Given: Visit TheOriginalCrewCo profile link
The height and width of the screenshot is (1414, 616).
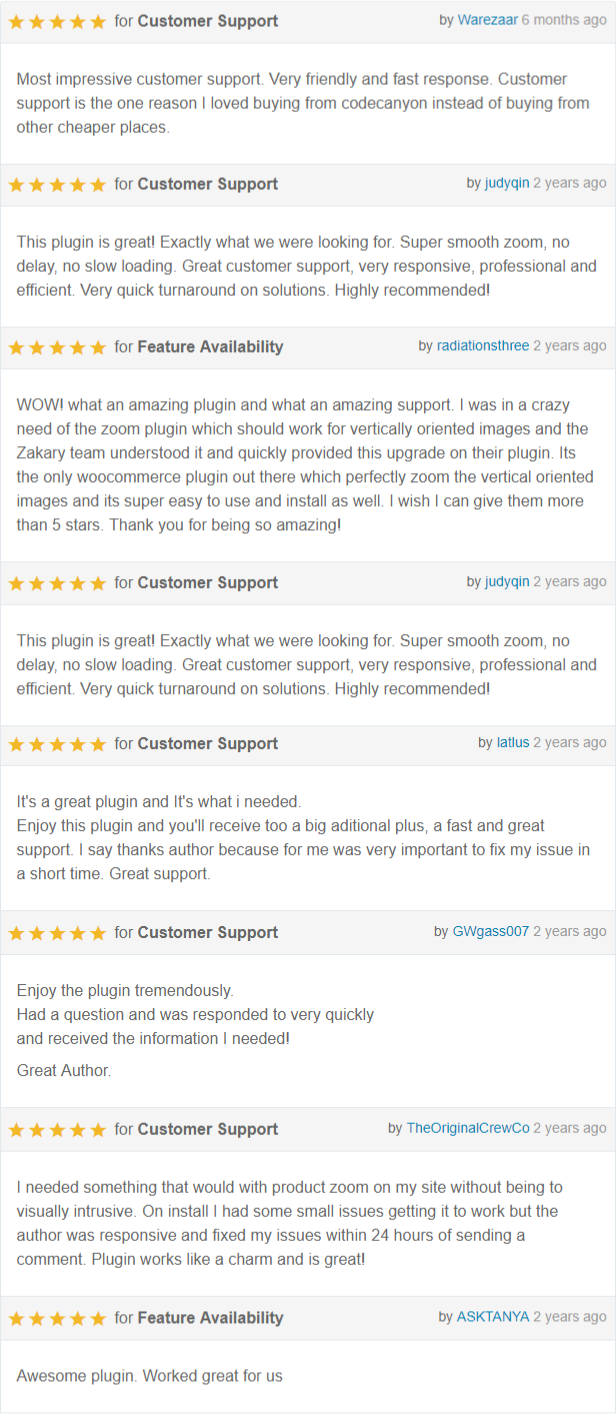Looking at the screenshot, I should click(468, 1128).
